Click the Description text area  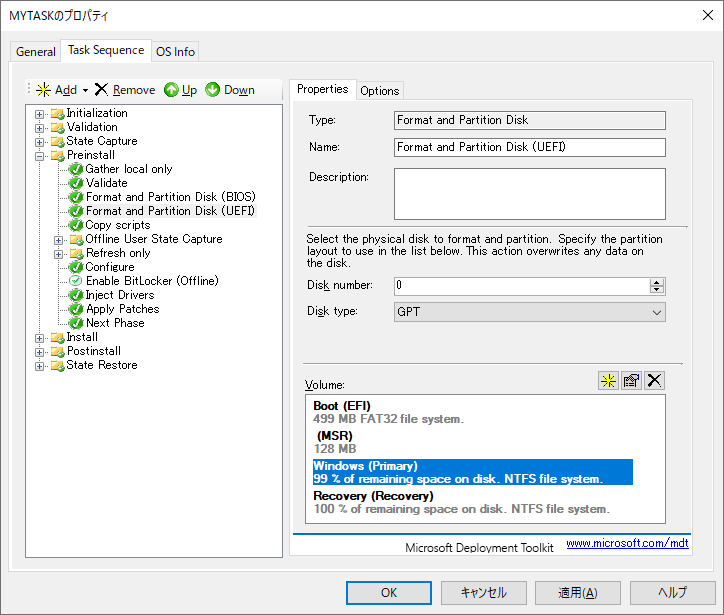pos(530,194)
